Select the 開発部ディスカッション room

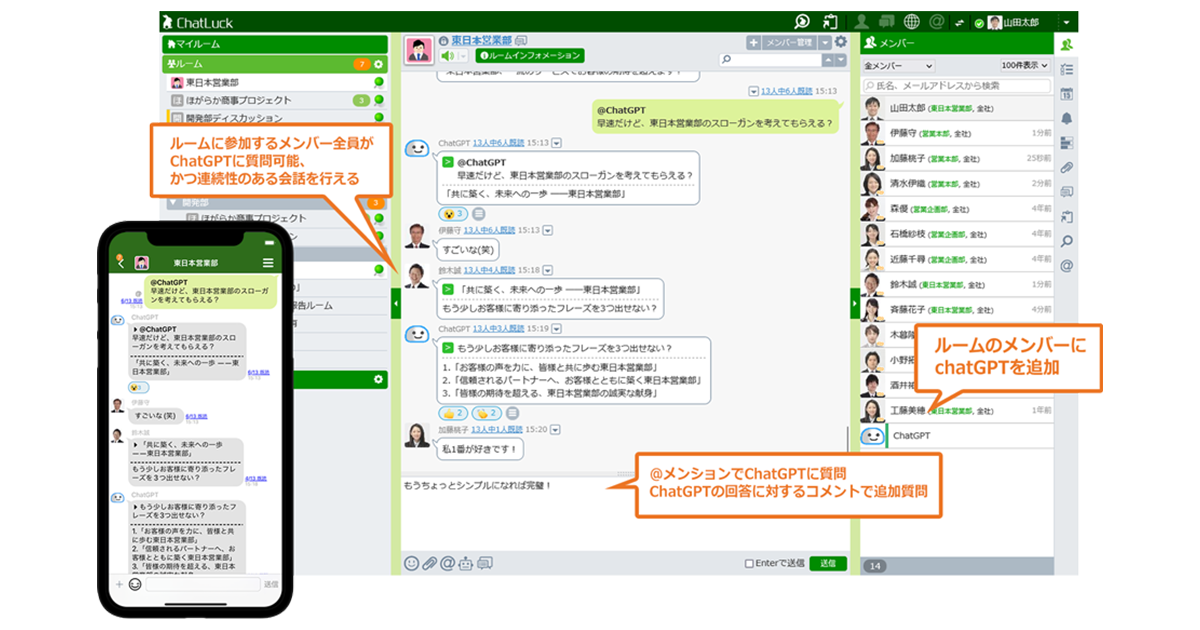click(x=275, y=118)
